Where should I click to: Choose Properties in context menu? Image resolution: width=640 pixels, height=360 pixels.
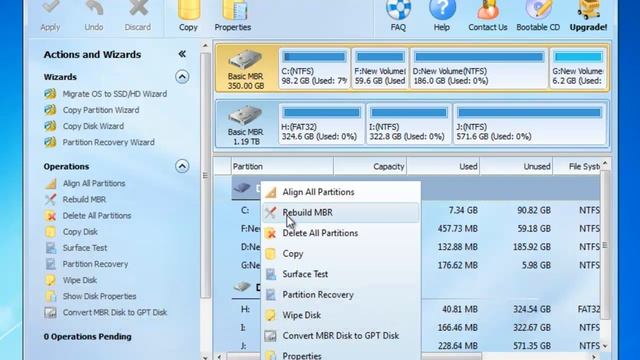[x=341, y=354]
